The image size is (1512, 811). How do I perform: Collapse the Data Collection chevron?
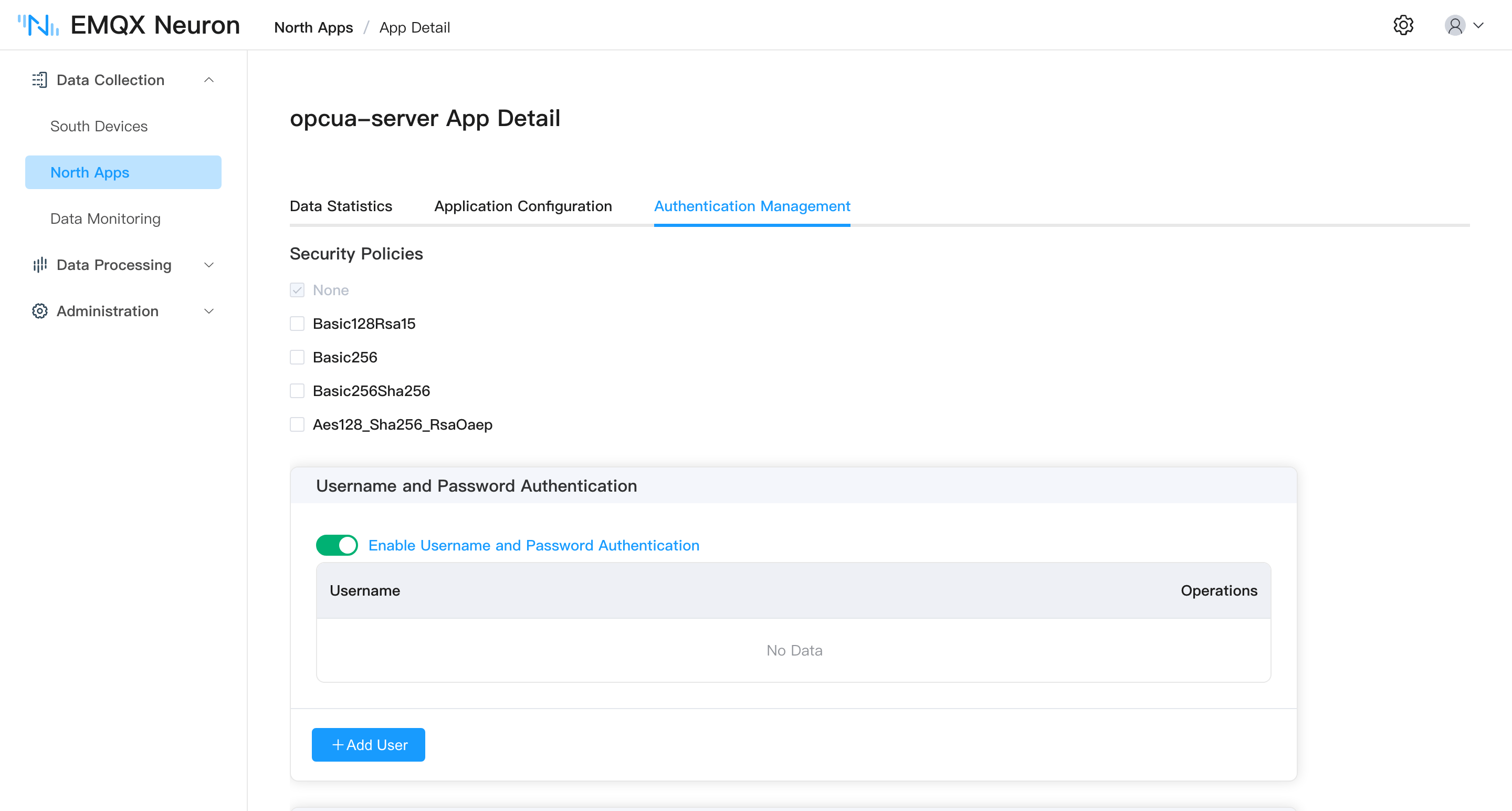(208, 80)
